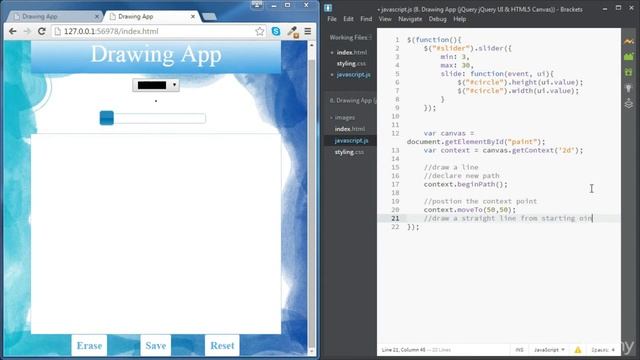Screen dimensions: 640x360
Task: Click the Spaces indentation setting in status bar
Action: (x=603, y=350)
